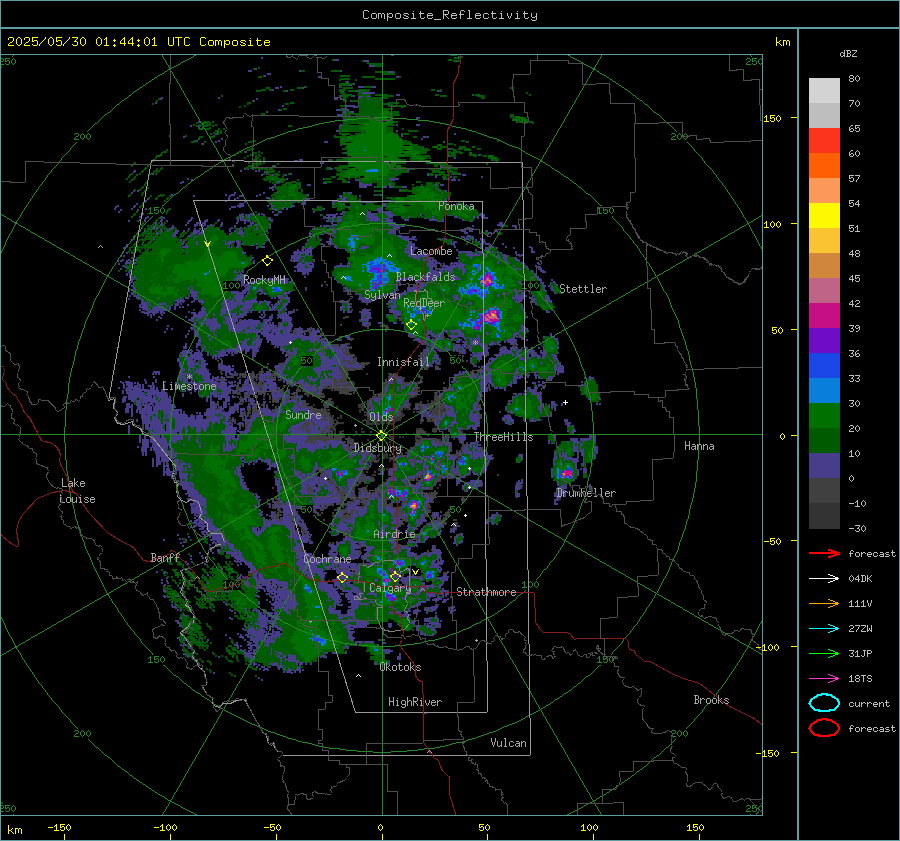The height and width of the screenshot is (841, 900).
Task: Click the Innisfail label on map
Action: [403, 362]
